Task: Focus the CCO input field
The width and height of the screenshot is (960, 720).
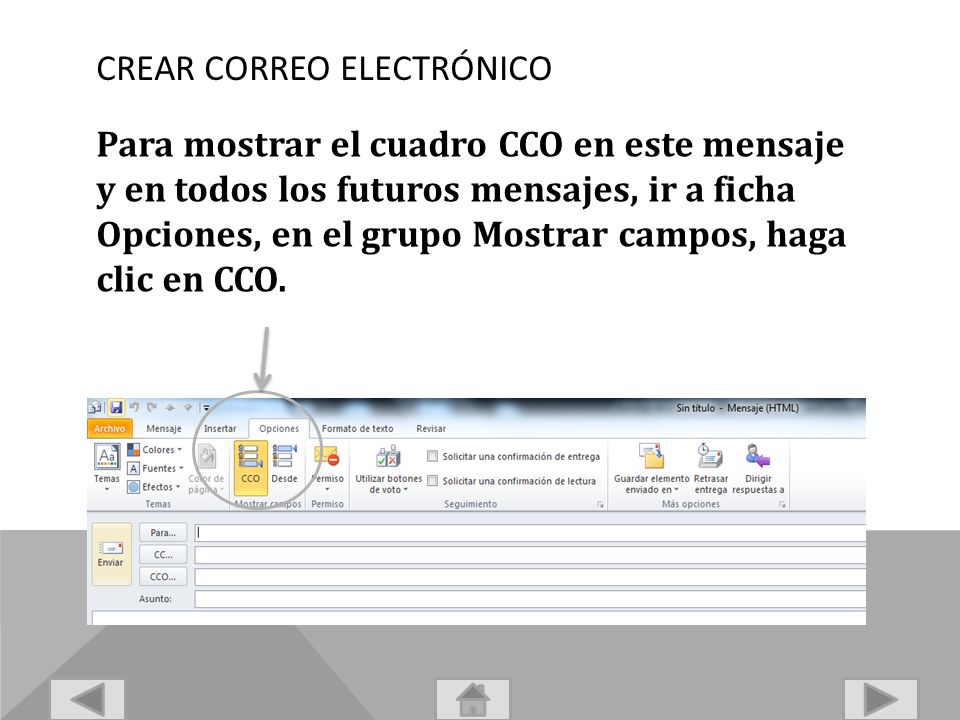Action: coord(530,577)
